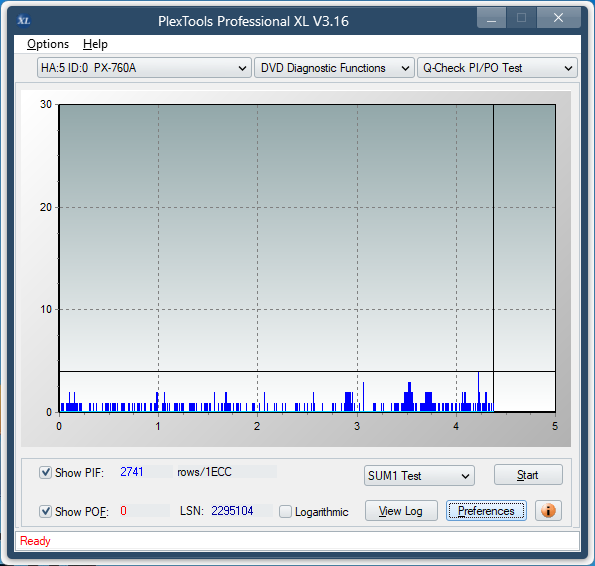This screenshot has height=566, width=595.
Task: Minimize the PlexTools window
Action: coord(491,18)
